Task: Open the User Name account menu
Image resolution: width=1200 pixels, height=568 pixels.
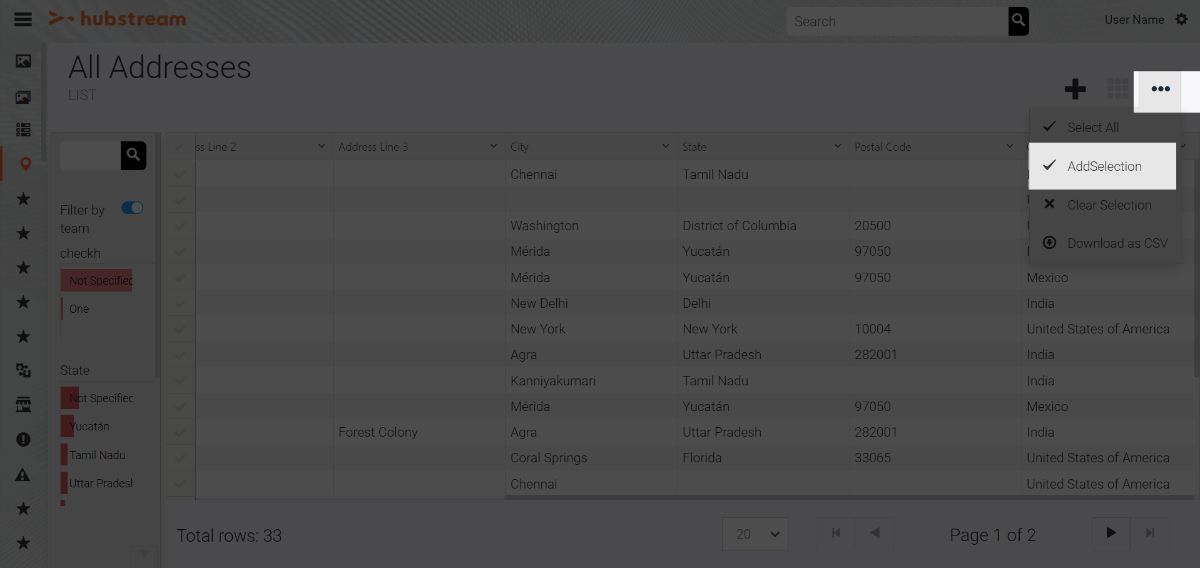Action: tap(1134, 20)
